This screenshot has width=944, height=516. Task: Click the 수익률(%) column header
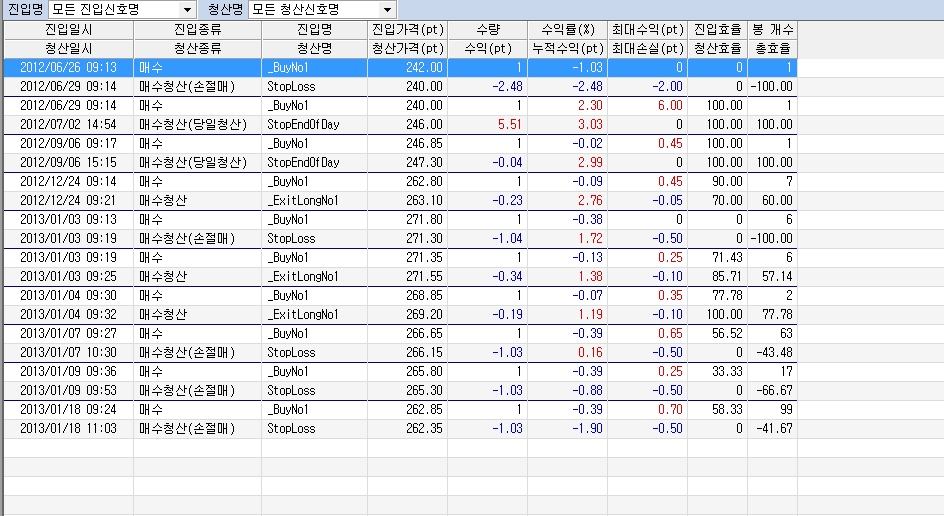567,30
